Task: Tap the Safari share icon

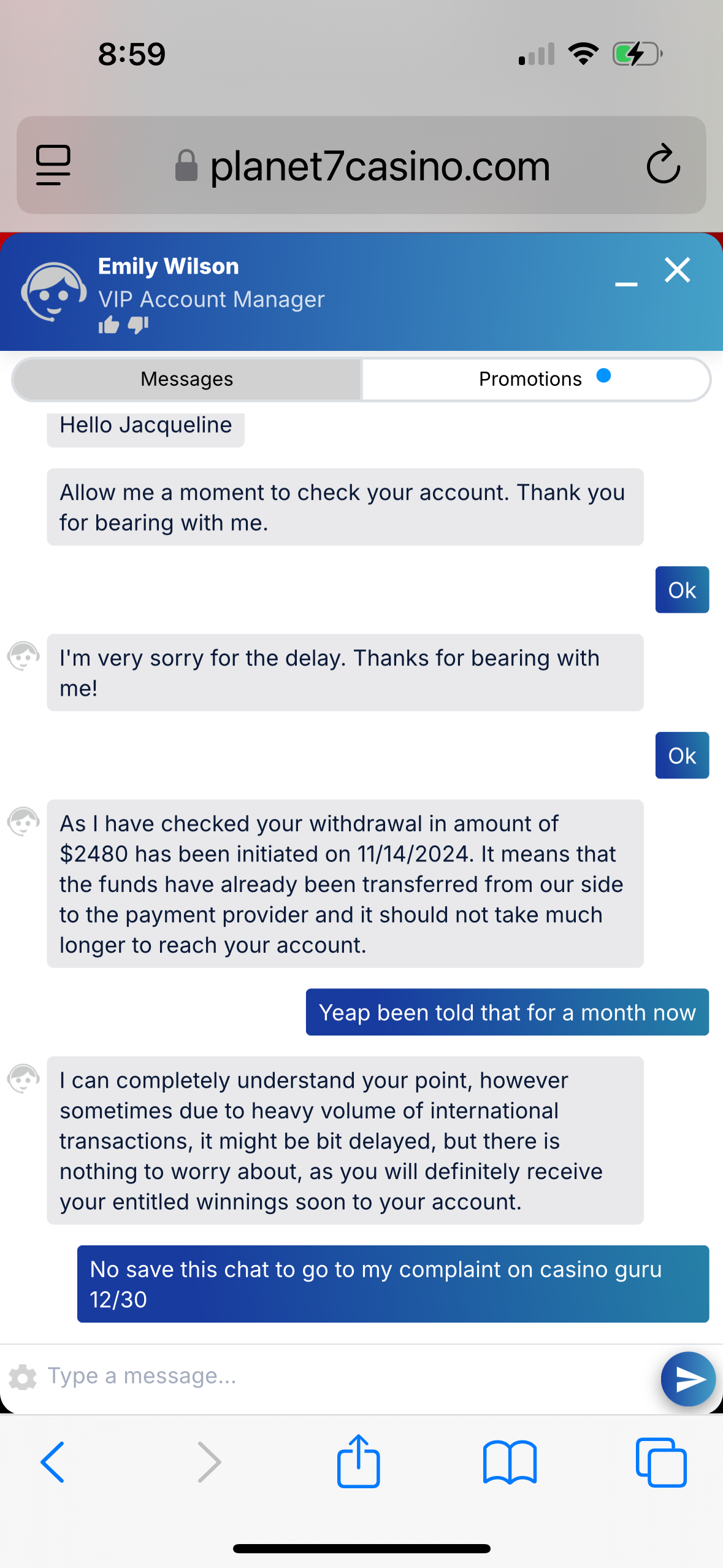Action: (359, 1461)
